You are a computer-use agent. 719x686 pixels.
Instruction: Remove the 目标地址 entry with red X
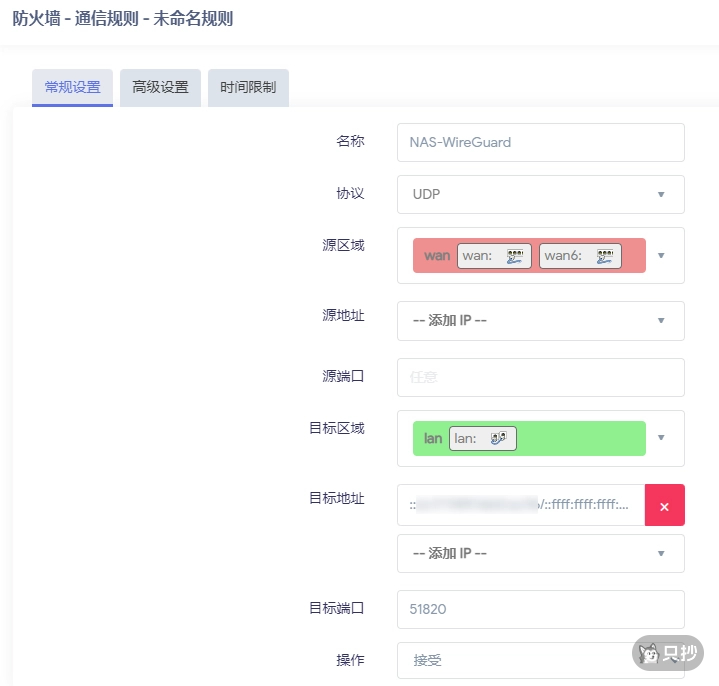(664, 505)
